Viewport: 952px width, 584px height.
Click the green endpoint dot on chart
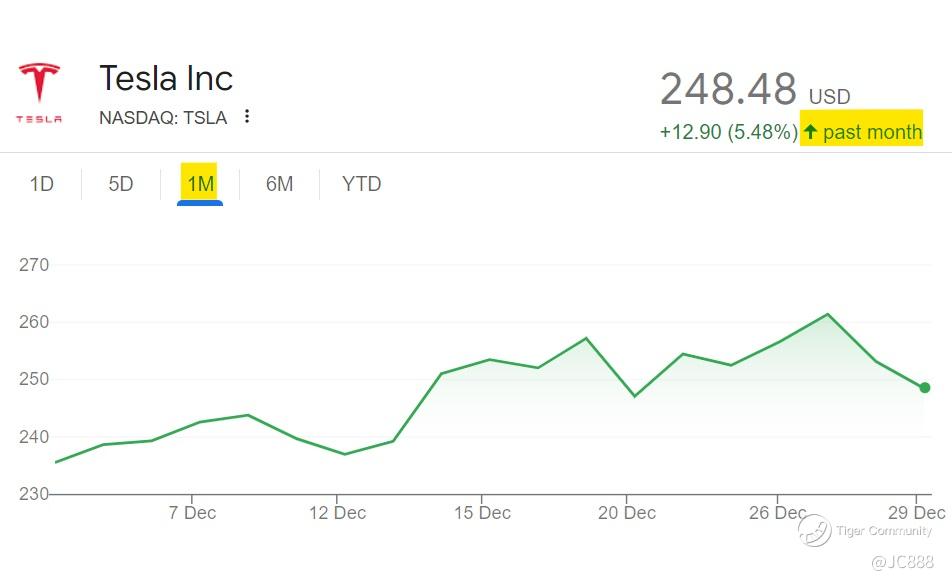click(925, 388)
